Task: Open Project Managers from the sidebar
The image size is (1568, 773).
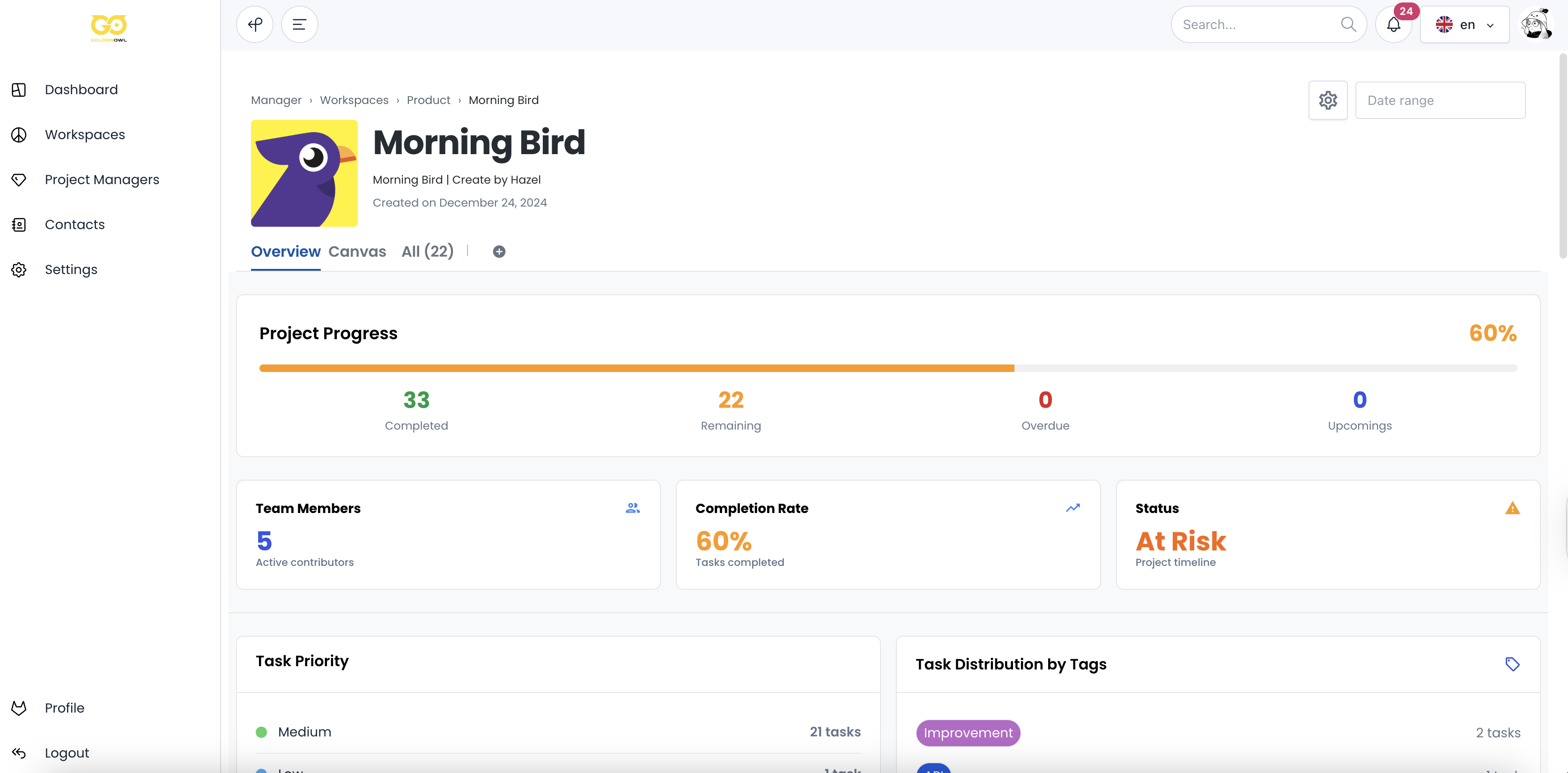Action: (102, 179)
